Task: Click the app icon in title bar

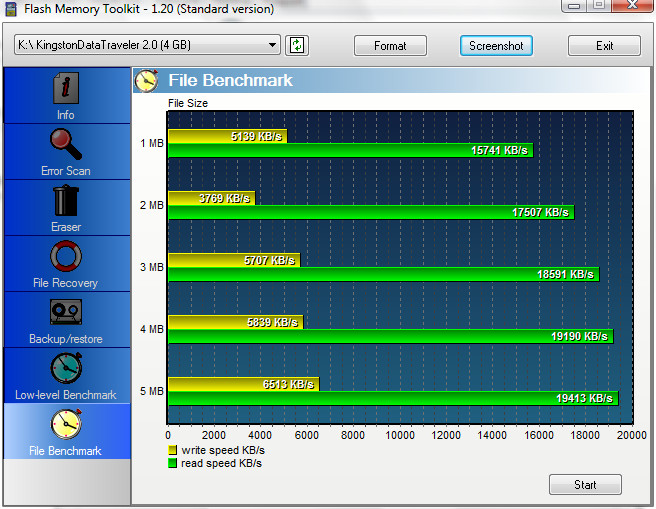Action: click(12, 8)
